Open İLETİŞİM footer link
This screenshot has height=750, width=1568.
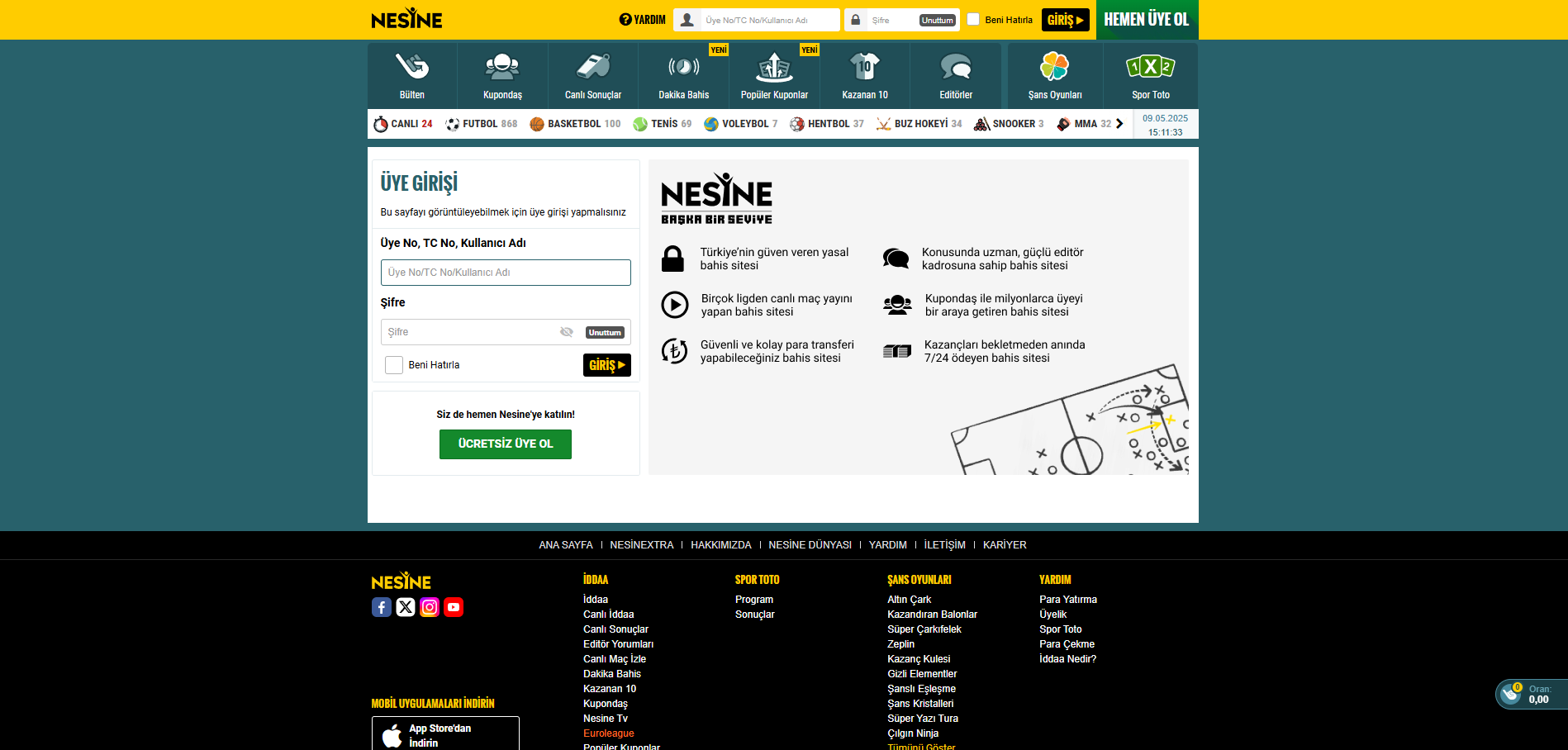[x=945, y=545]
